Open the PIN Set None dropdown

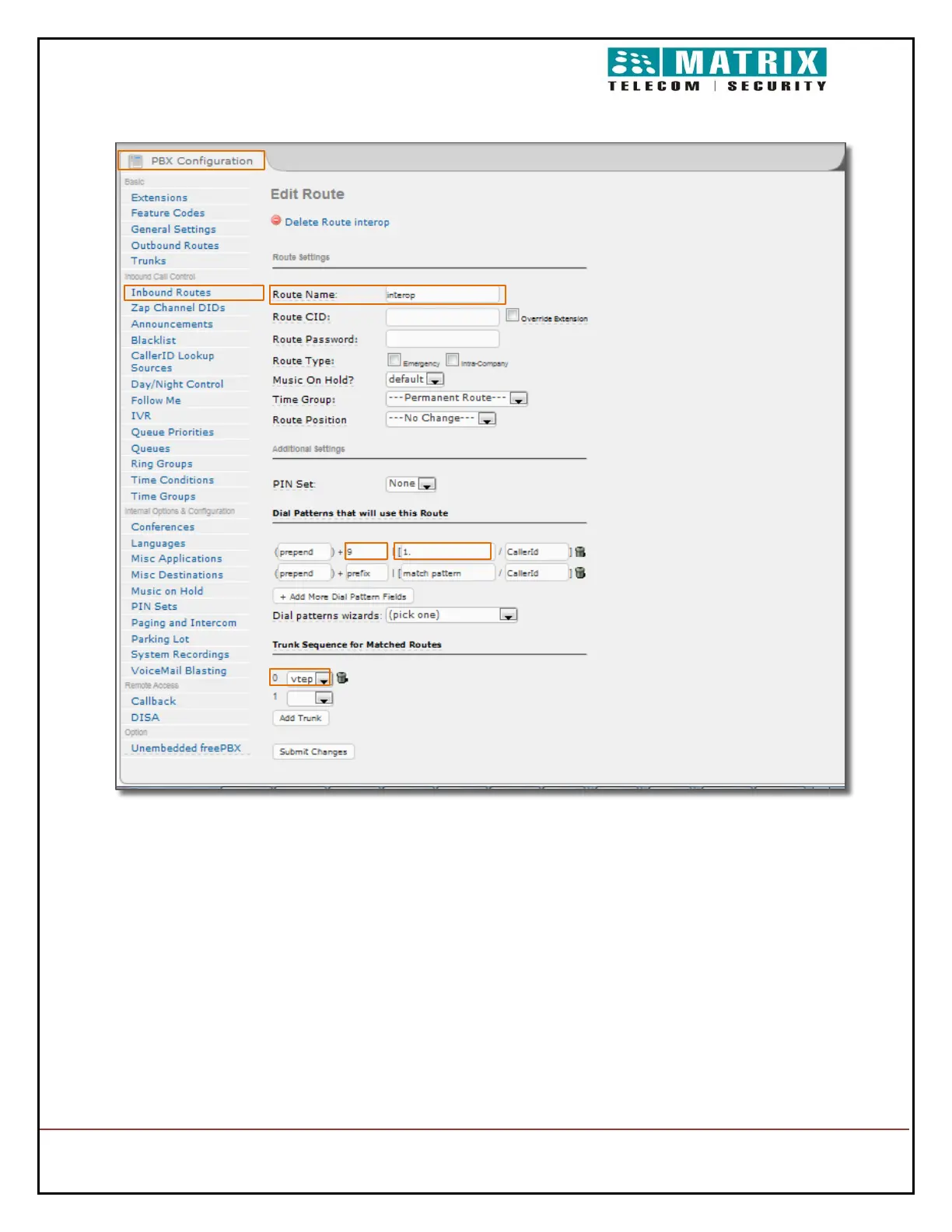point(411,484)
